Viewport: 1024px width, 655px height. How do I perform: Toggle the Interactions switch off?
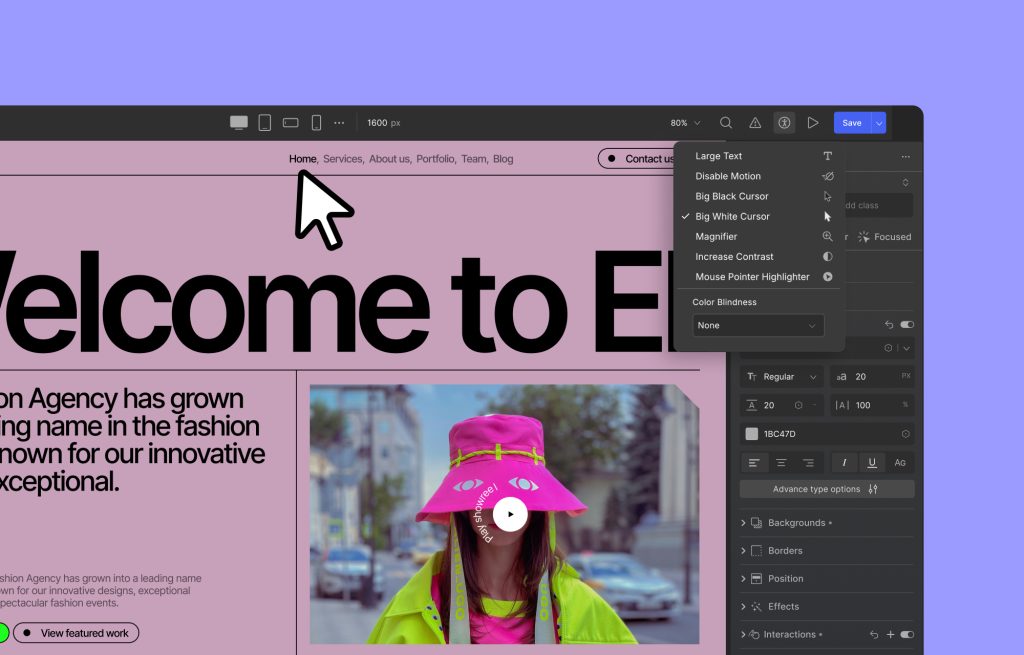pyautogui.click(x=906, y=634)
